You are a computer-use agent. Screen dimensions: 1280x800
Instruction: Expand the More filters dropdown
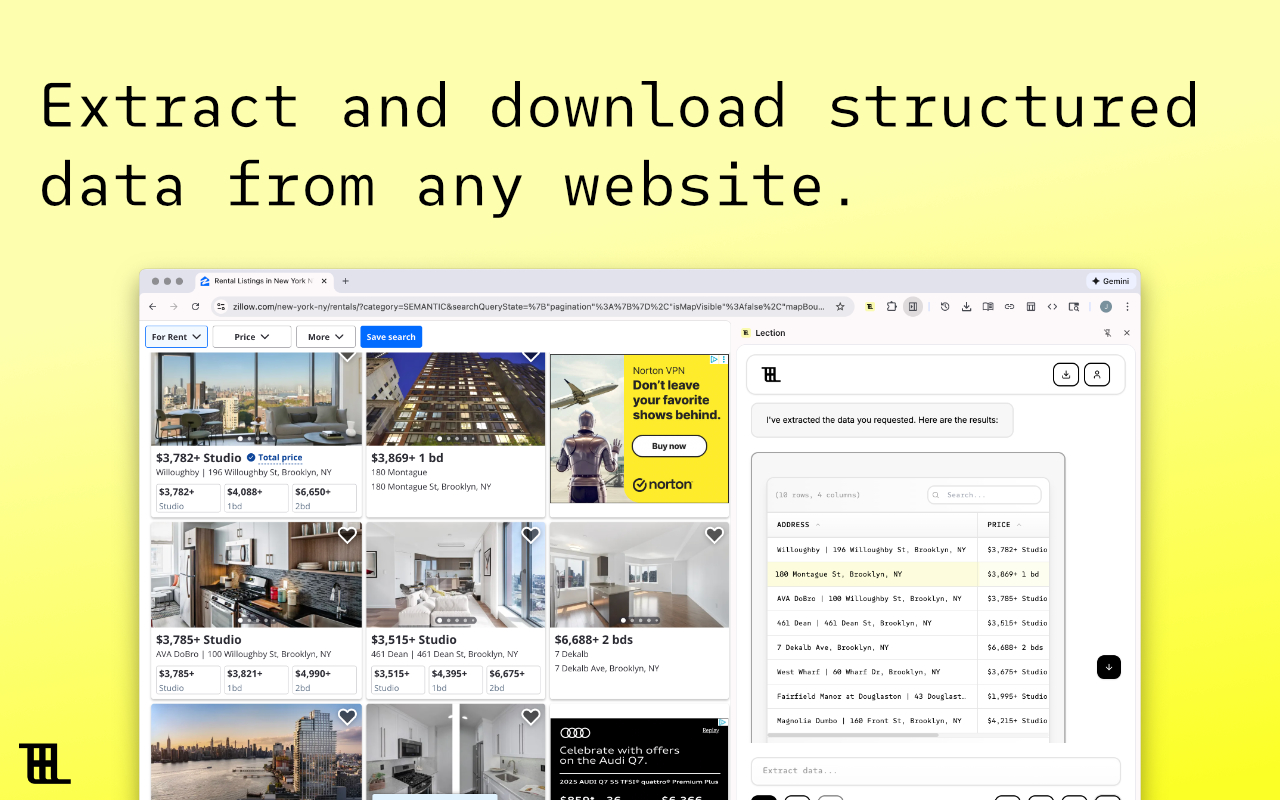[x=326, y=337]
